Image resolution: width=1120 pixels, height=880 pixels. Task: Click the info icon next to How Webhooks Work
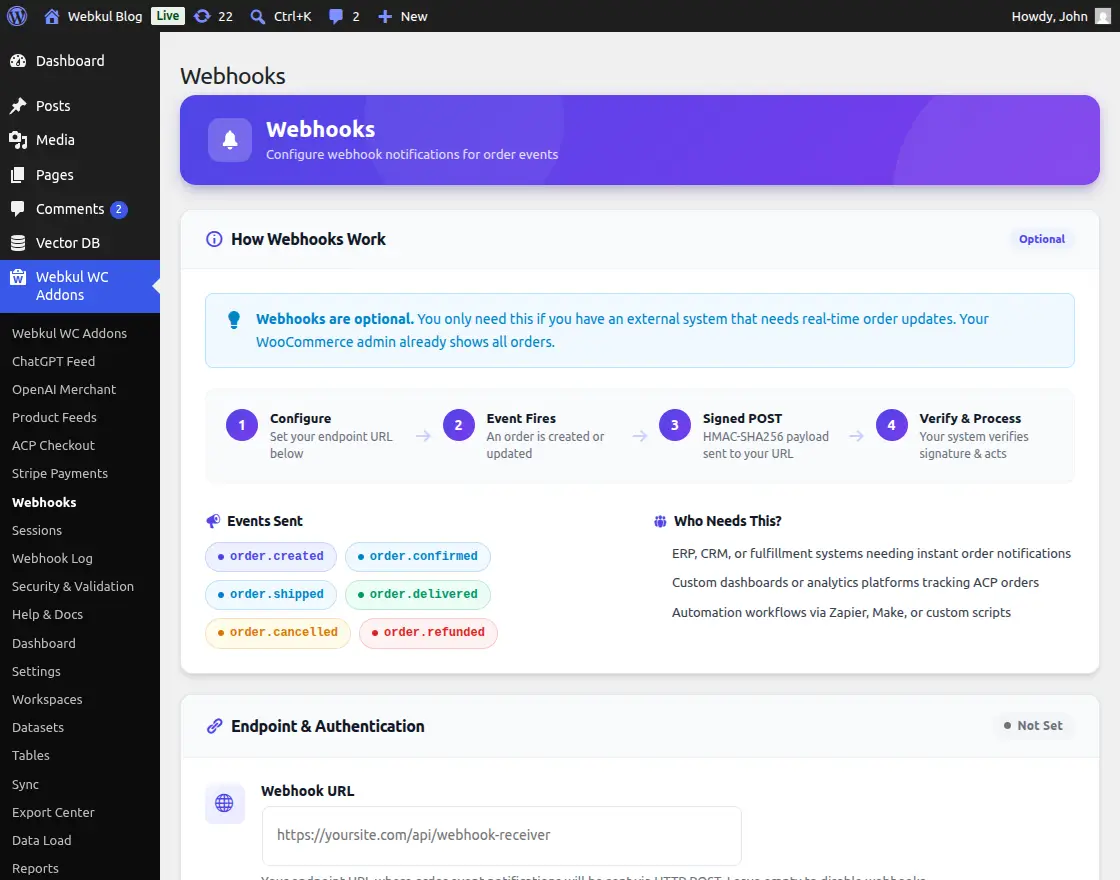(x=213, y=239)
